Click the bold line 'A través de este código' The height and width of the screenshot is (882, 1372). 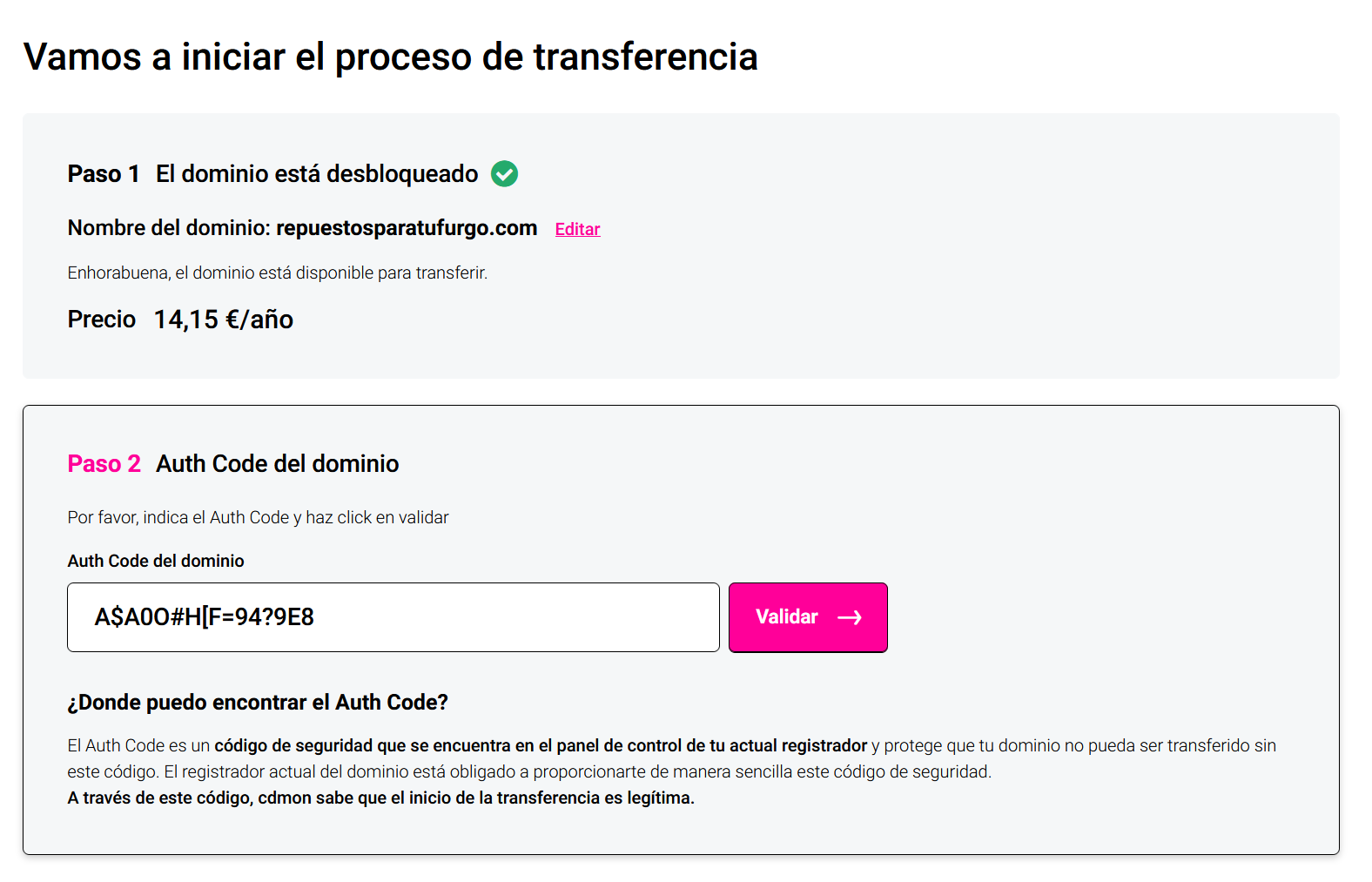click(x=380, y=798)
